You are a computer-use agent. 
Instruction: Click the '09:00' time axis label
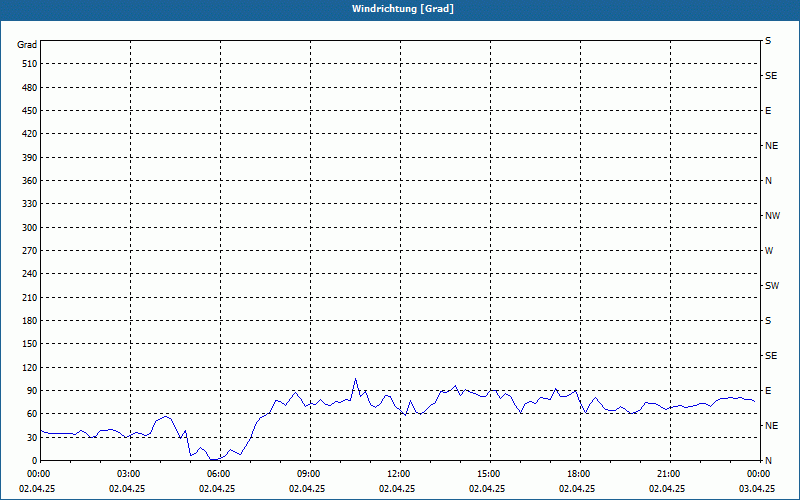[x=310, y=474]
